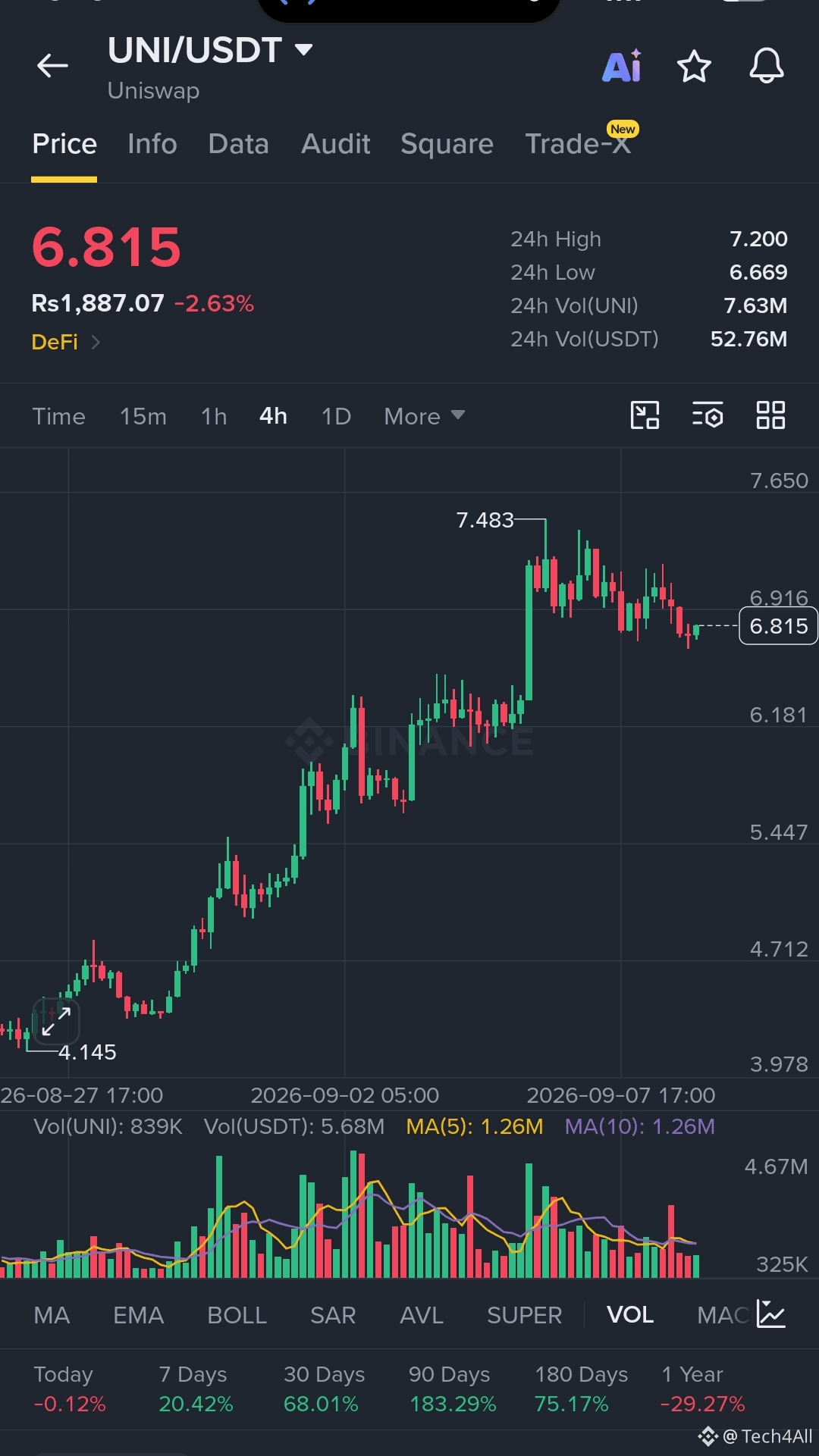Open the indicator chart icon beside MAC
The height and width of the screenshot is (1456, 819).
pos(771,1314)
